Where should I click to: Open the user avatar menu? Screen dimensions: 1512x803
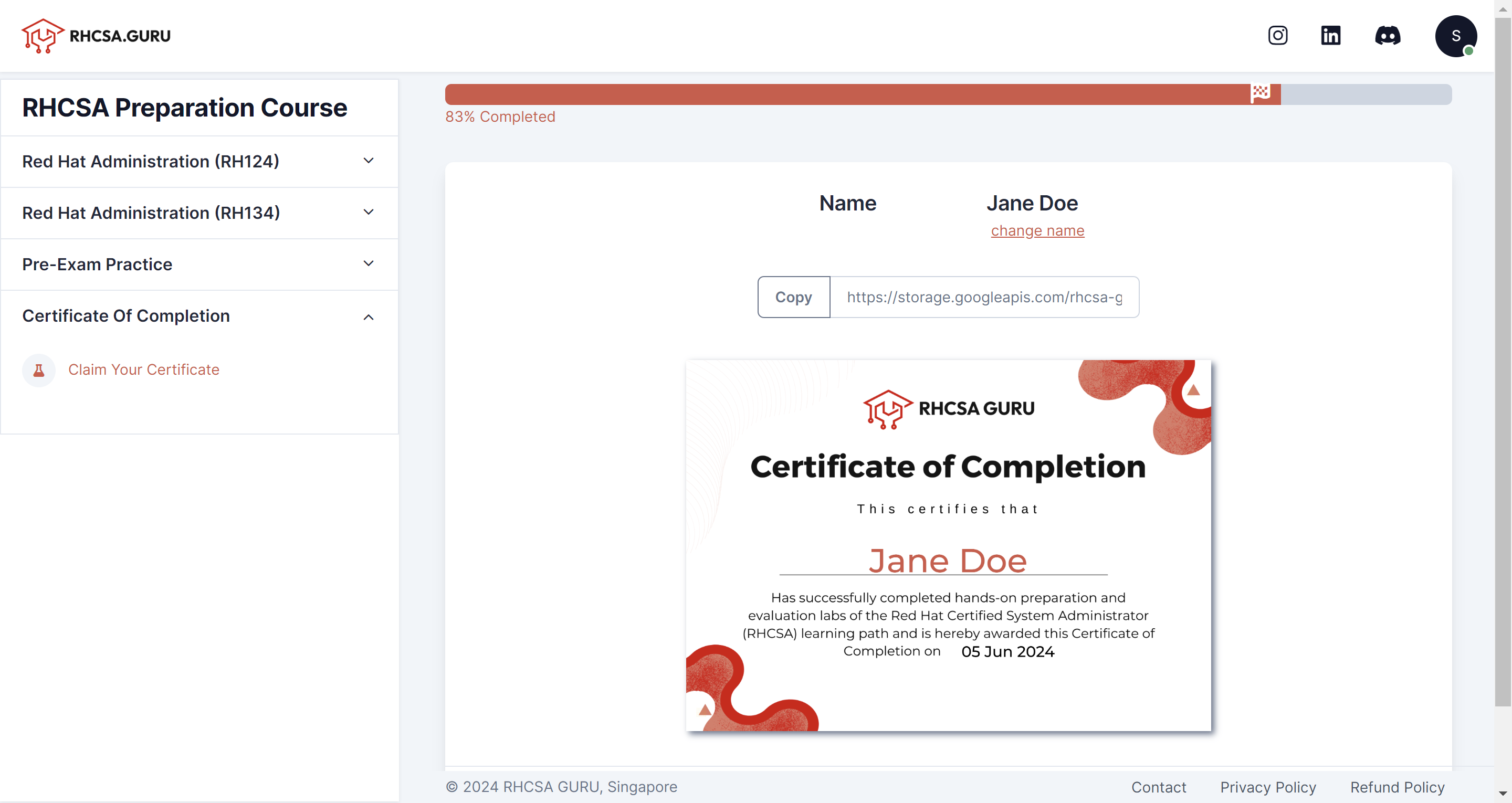point(1456,36)
